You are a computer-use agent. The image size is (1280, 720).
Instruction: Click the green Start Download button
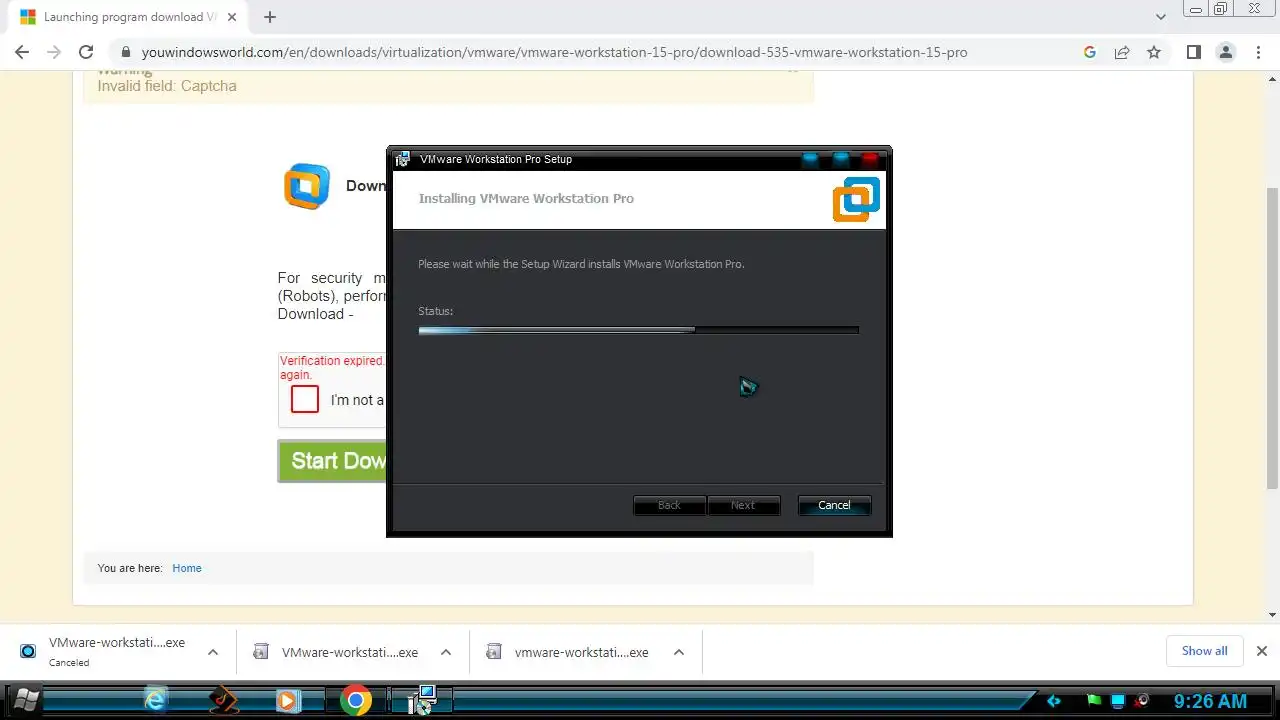click(332, 461)
